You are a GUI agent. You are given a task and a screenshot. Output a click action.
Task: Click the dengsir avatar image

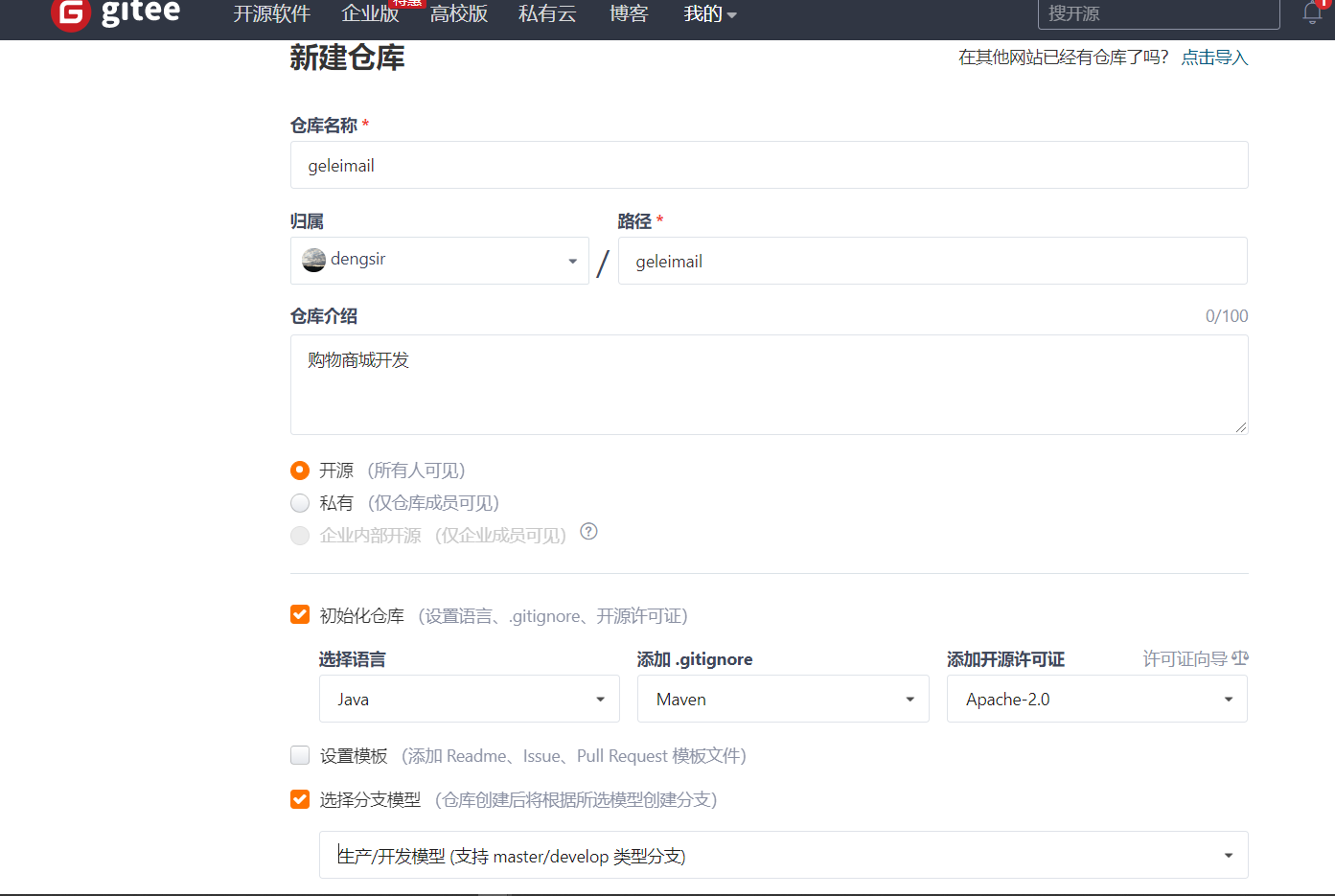[313, 260]
